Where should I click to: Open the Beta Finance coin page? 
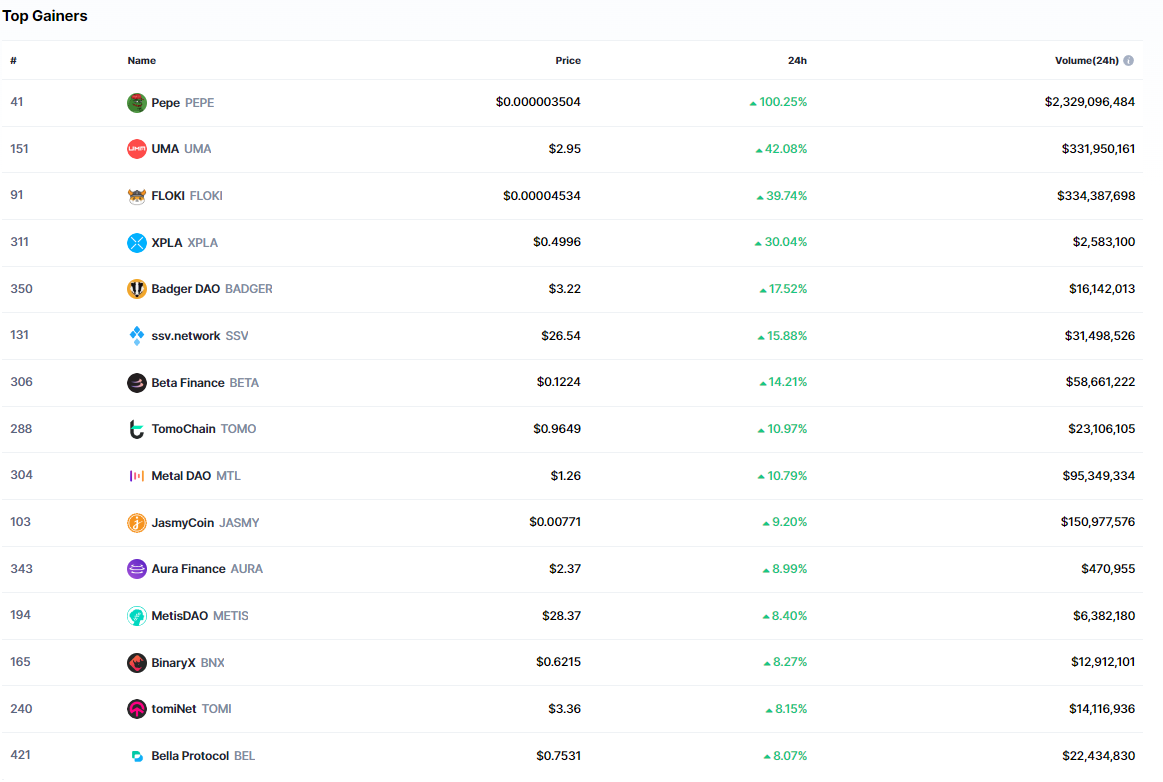pos(188,383)
